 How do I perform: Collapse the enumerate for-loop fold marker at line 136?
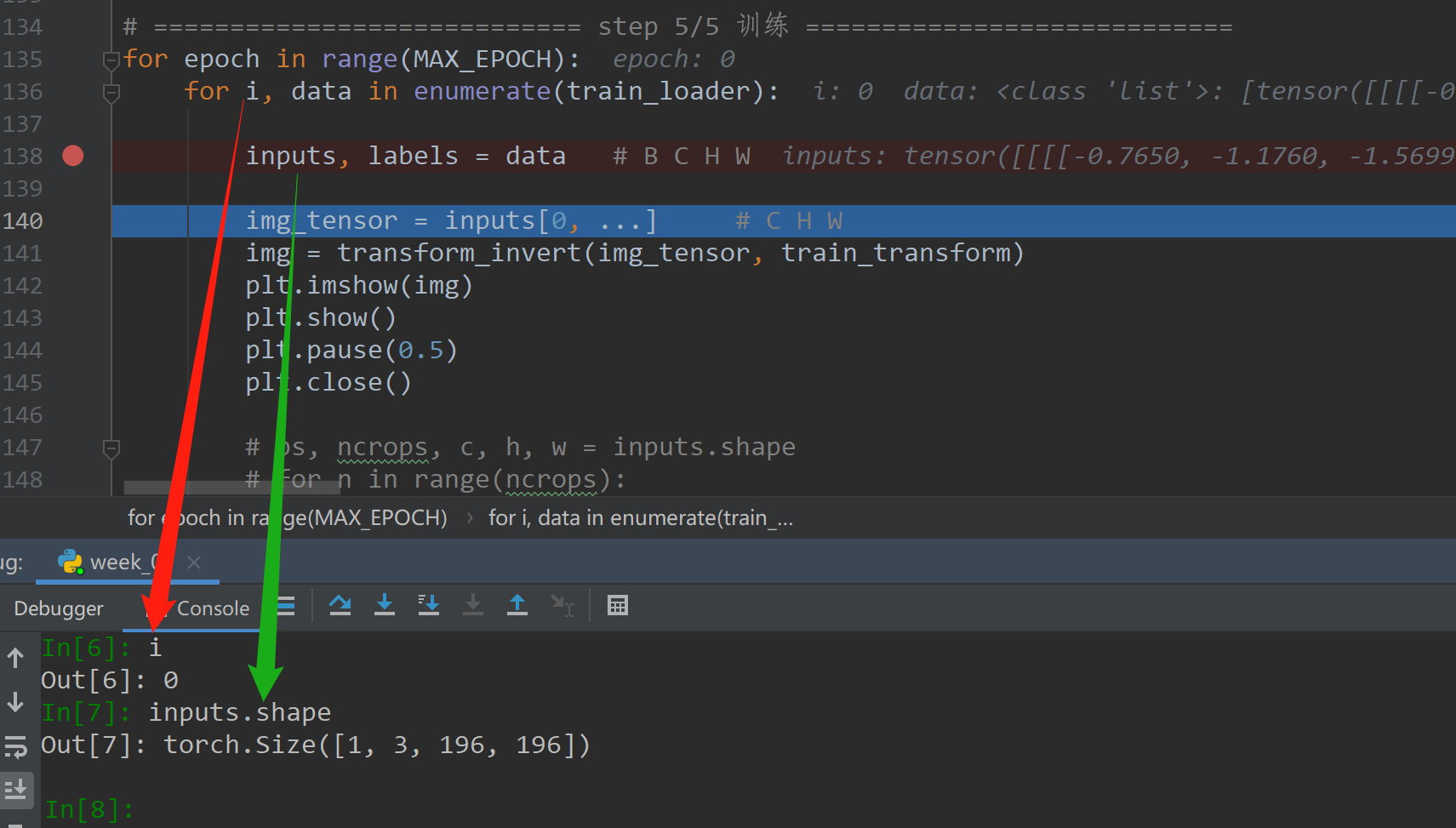(111, 92)
